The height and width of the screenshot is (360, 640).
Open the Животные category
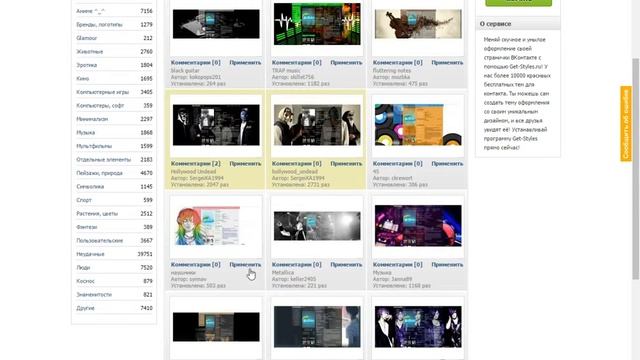click(89, 51)
